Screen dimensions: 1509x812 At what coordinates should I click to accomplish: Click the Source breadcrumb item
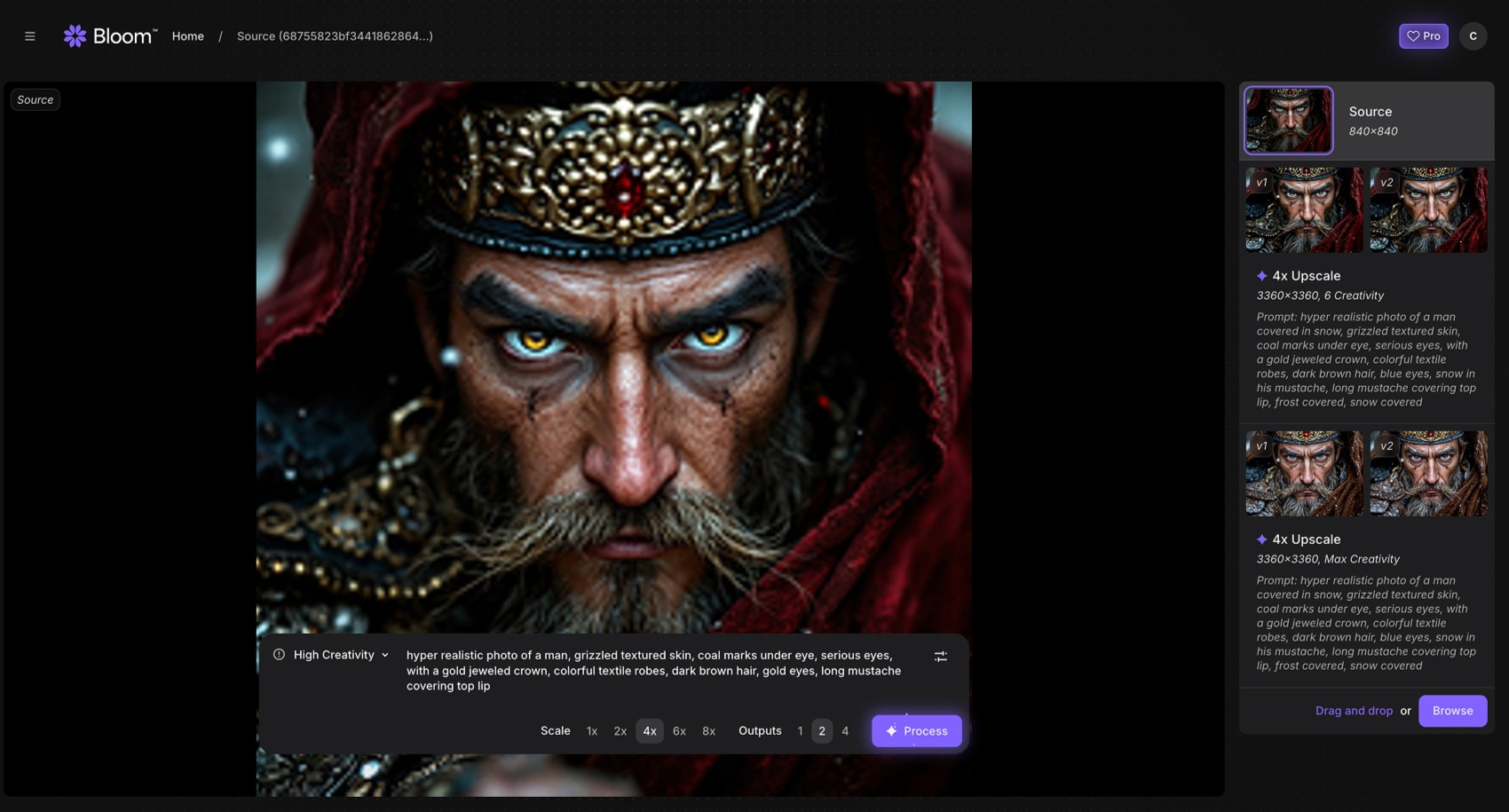pos(335,36)
